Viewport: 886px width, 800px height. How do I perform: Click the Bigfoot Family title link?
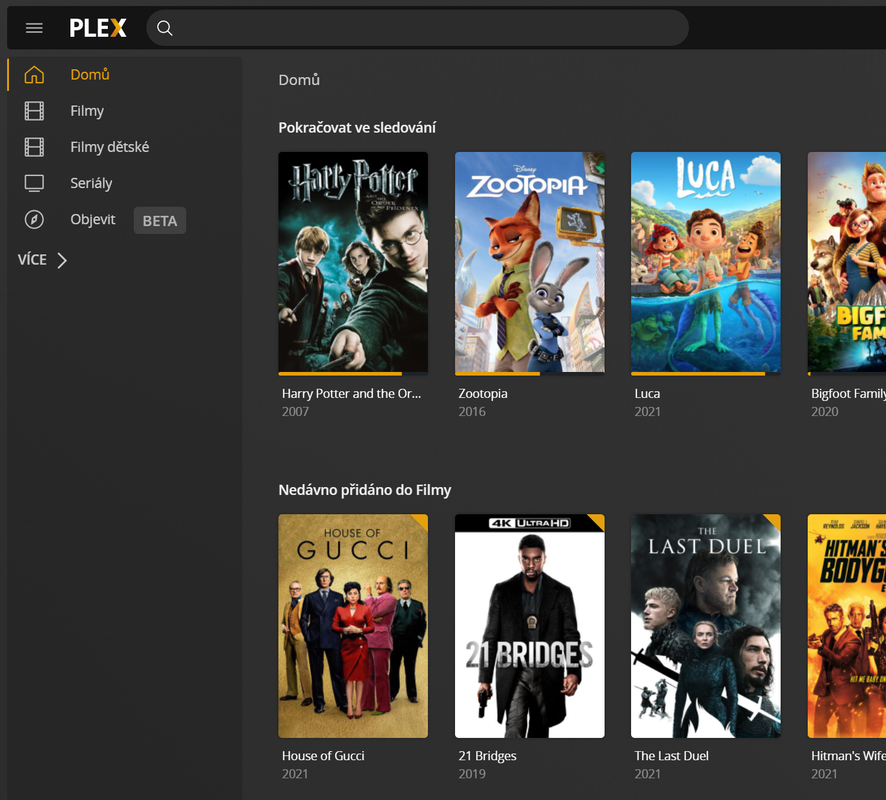848,393
